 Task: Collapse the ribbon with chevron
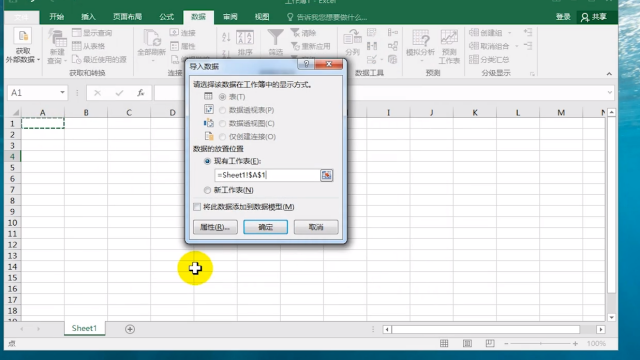coord(609,74)
